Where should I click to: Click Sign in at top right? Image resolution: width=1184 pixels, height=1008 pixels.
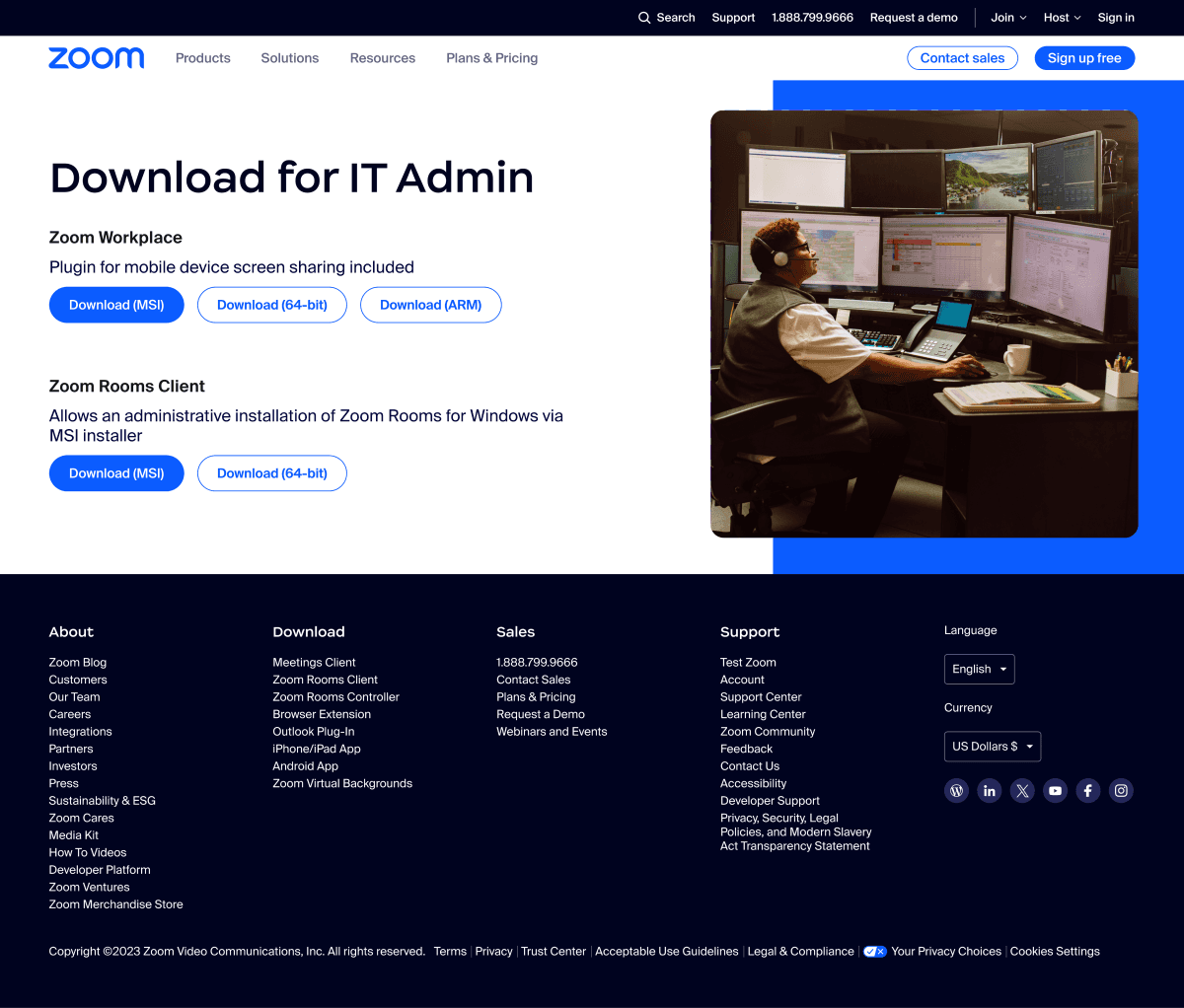[x=1116, y=18]
